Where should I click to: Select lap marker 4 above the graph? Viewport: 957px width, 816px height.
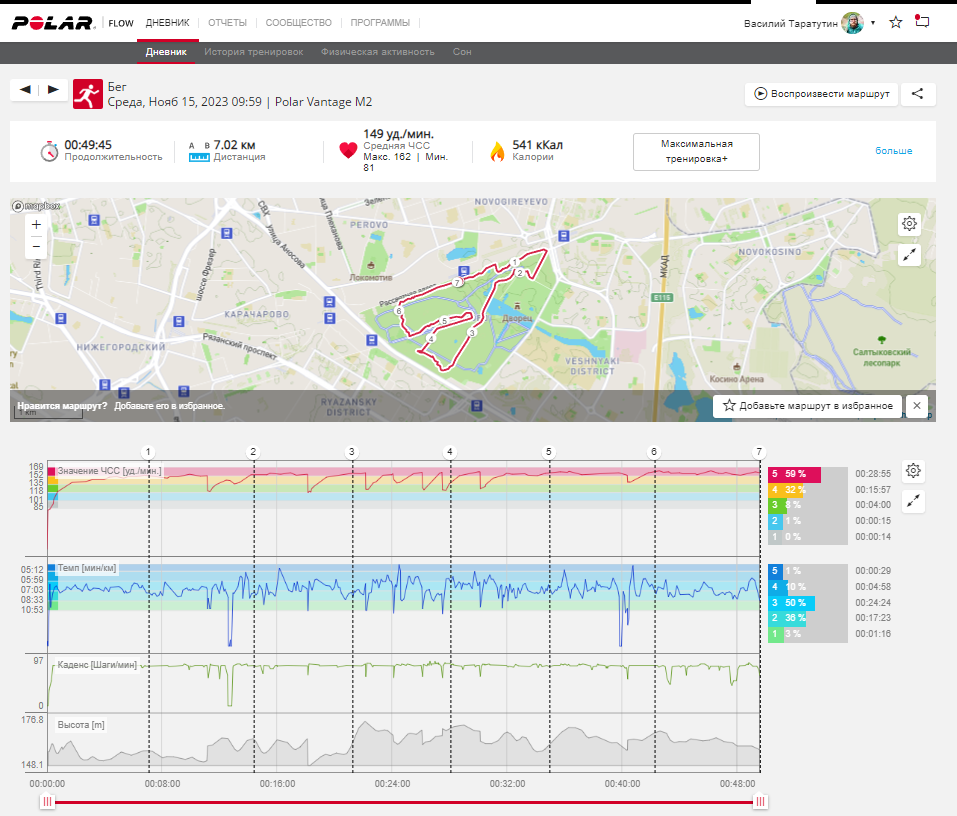(x=450, y=452)
